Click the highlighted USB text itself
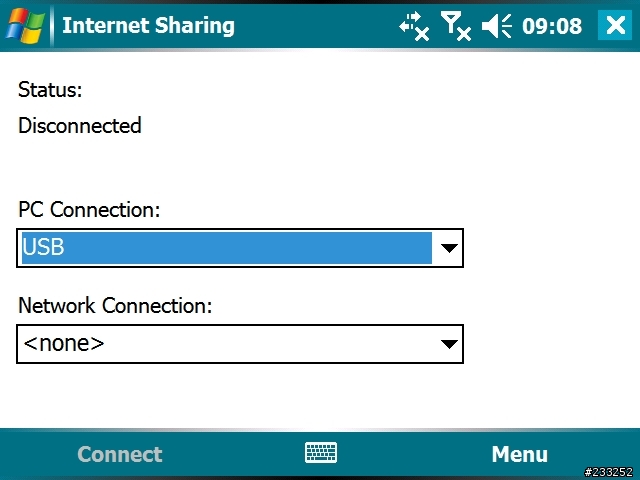 [x=43, y=247]
